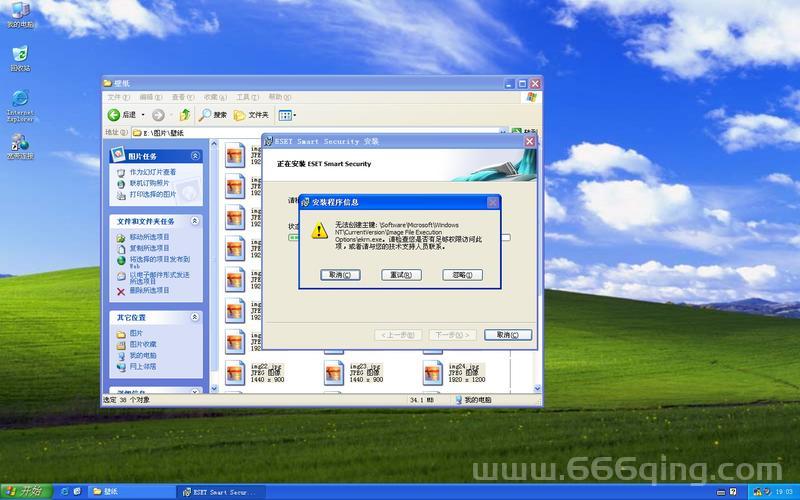The image size is (800, 500).
Task: Click the 我的电脑 desktop icon
Action: (20, 14)
